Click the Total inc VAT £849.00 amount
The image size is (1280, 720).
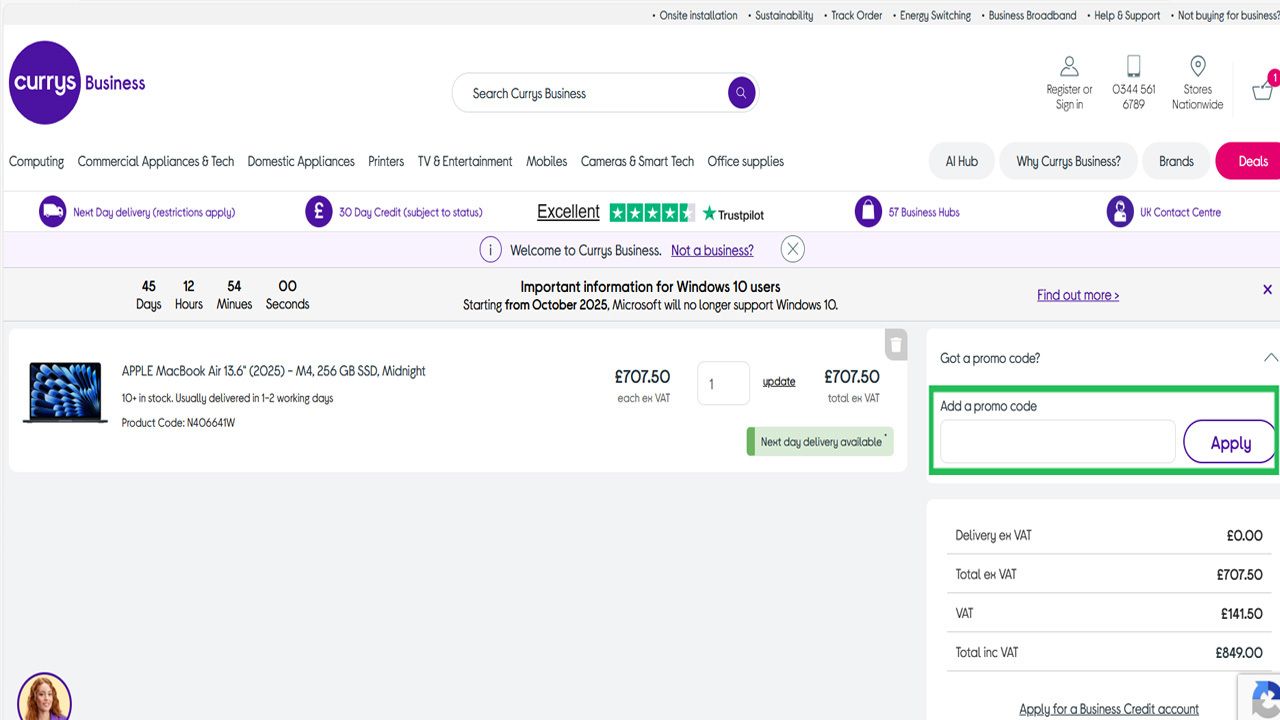click(1239, 652)
